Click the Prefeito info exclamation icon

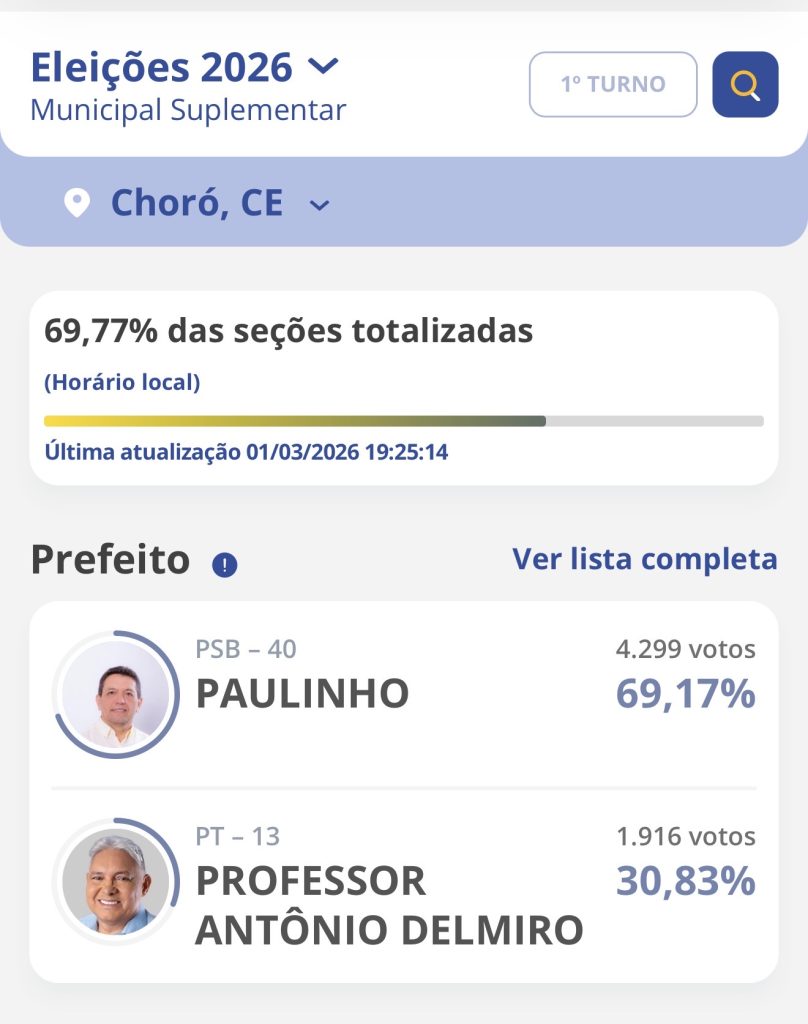[x=225, y=565]
